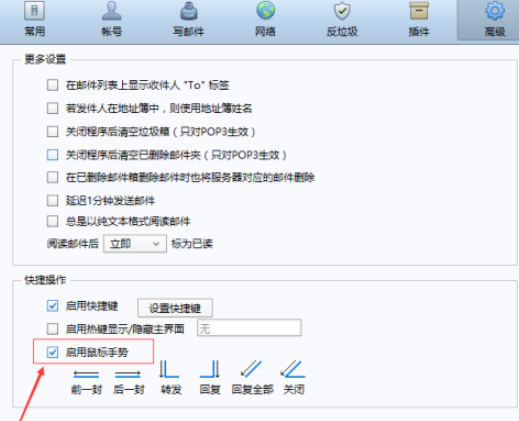Enable 延迟1分钟发送邮件 checkbox
The image size is (519, 421).
[52, 201]
